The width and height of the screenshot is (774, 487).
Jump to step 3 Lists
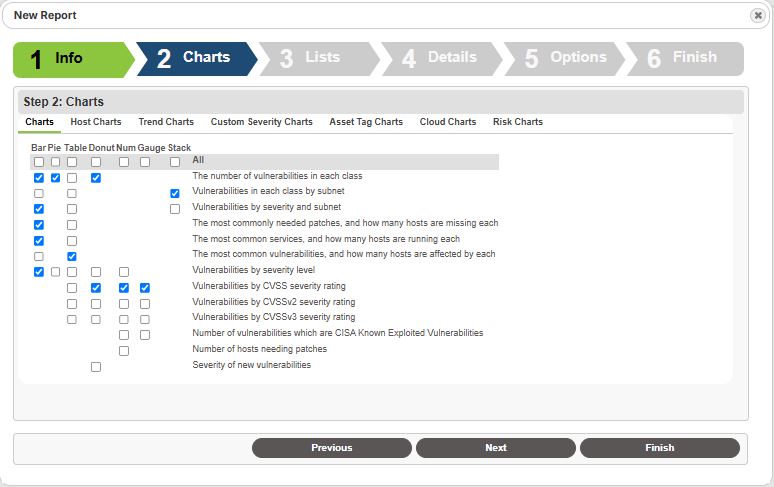[x=318, y=59]
